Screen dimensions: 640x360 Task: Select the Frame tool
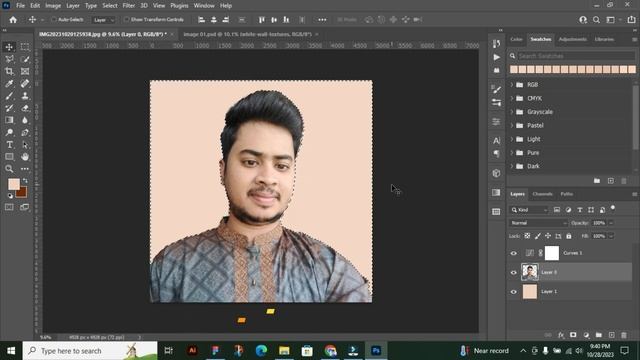coord(25,71)
